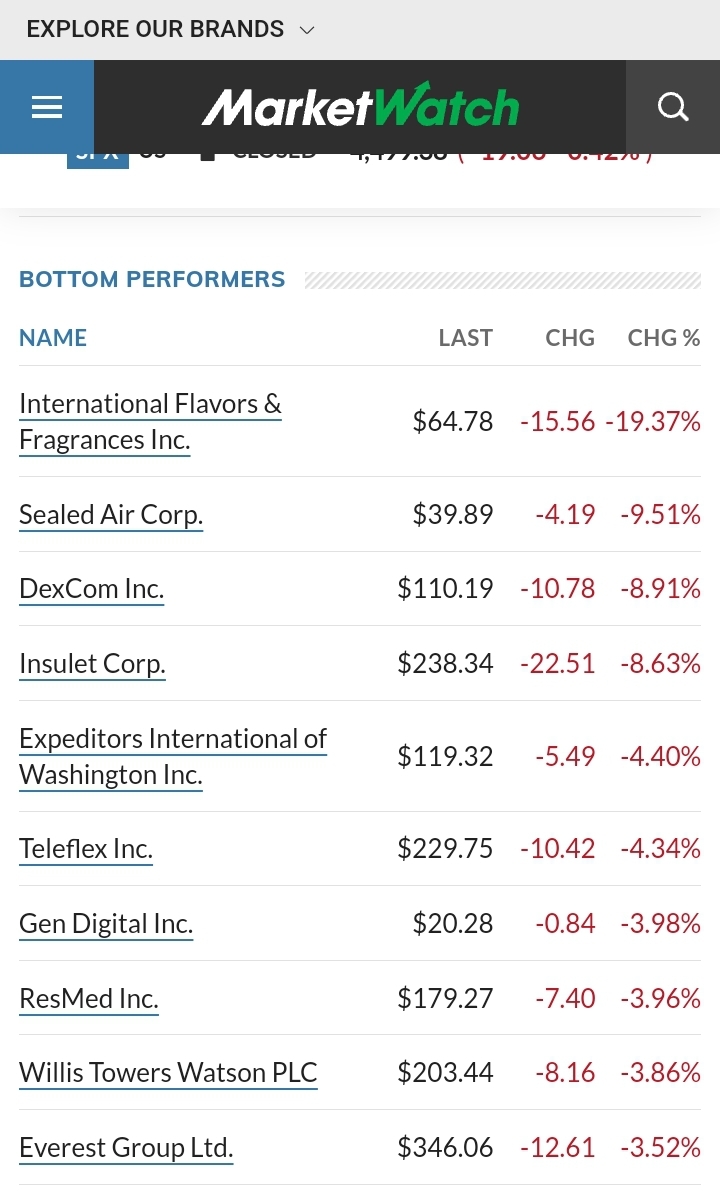This screenshot has height=1201, width=720.
Task: Go to Teleflex Inc. quote page
Action: pyautogui.click(x=86, y=849)
